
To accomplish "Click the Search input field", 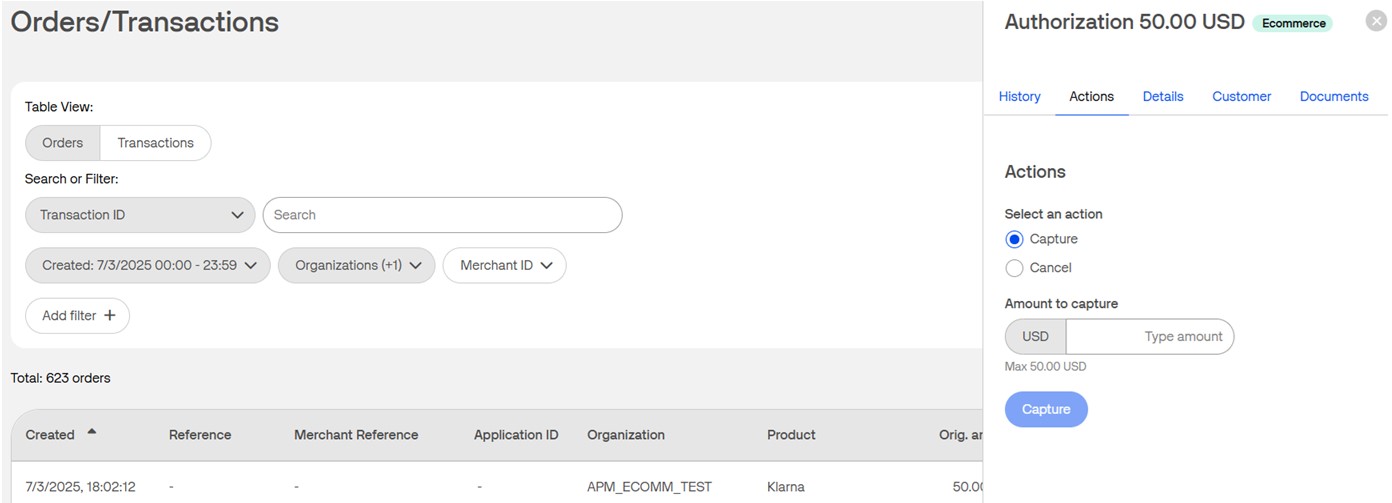I will pos(442,215).
